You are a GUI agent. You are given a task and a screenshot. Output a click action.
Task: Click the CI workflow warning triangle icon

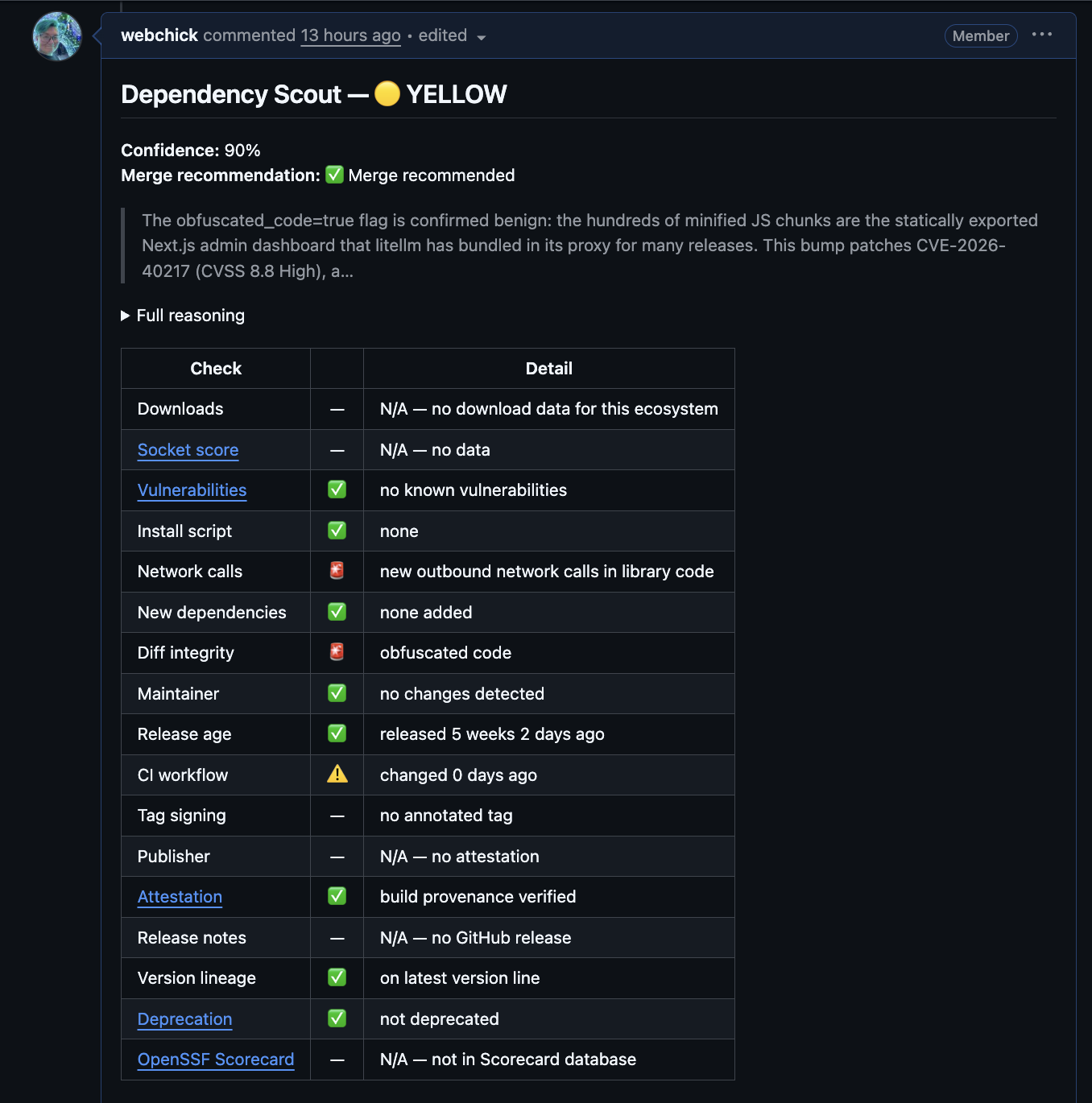[x=337, y=775]
